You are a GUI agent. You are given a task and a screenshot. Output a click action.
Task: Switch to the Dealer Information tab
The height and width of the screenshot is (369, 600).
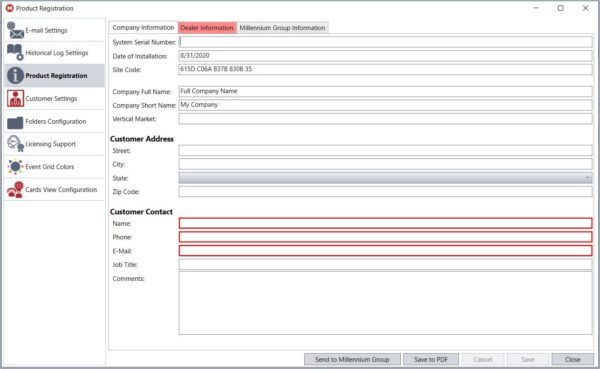(207, 28)
